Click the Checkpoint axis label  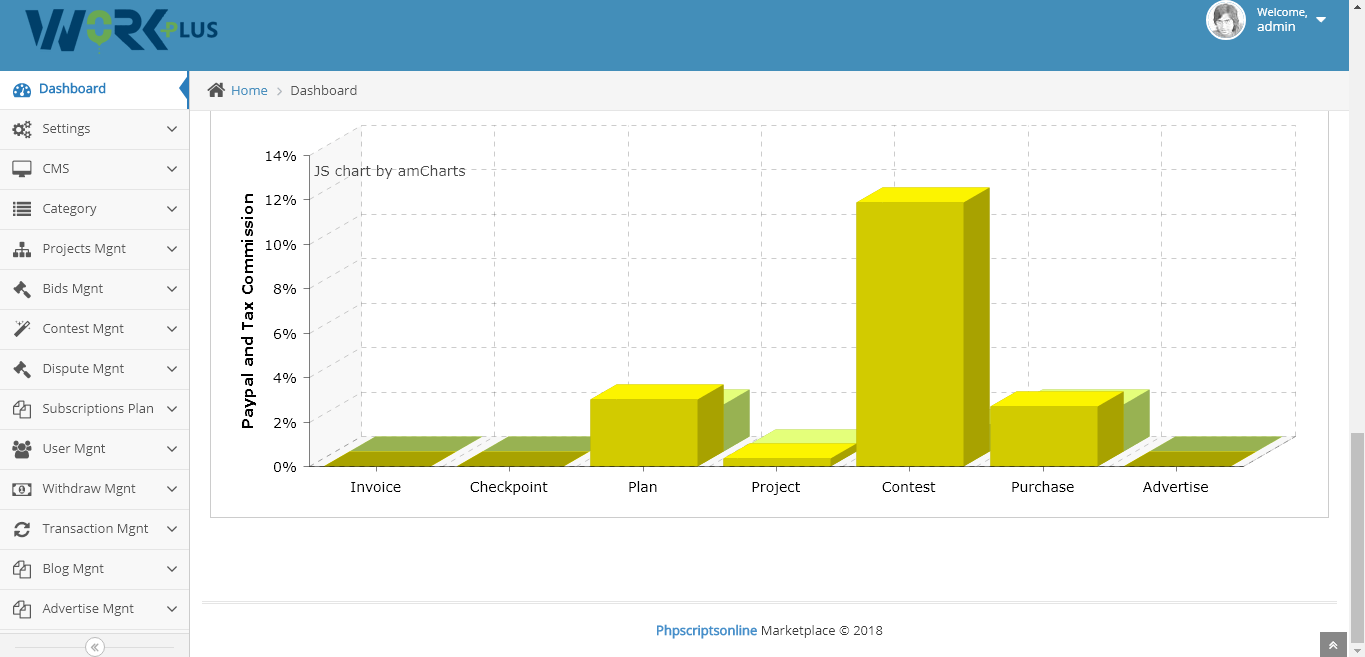(509, 487)
